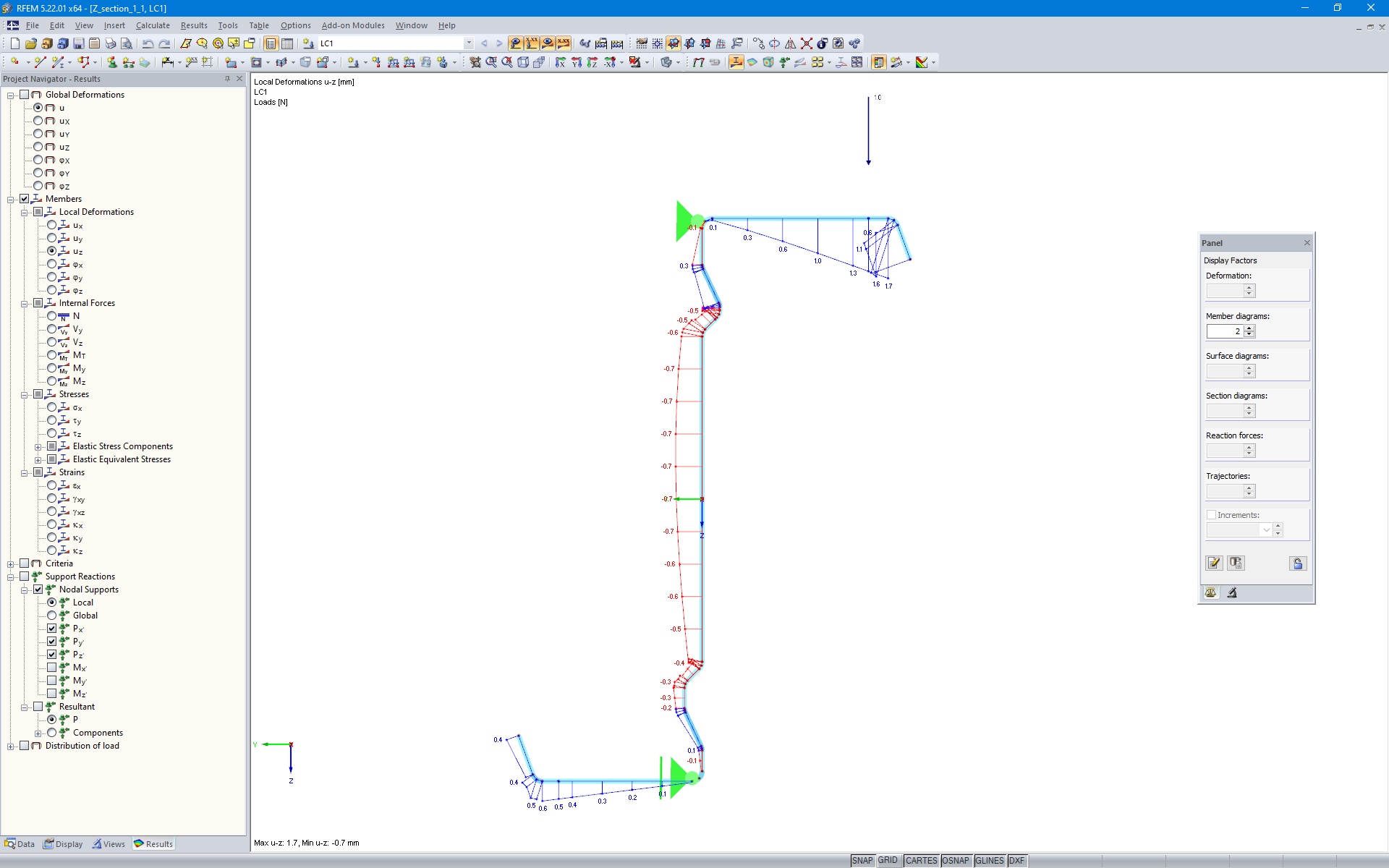Click the New file icon
Image resolution: width=1389 pixels, height=868 pixels.
click(x=14, y=43)
